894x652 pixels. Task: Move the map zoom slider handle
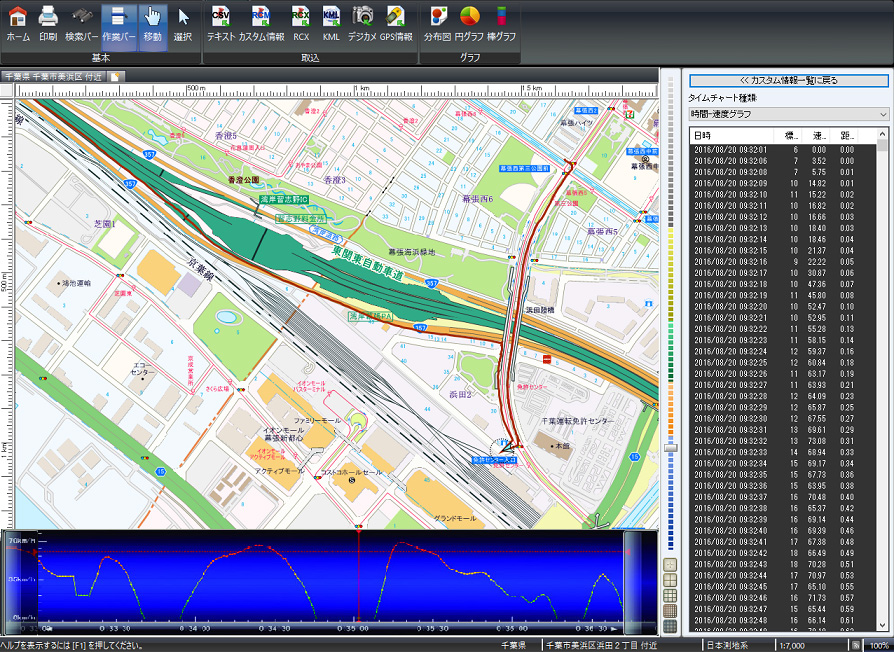(x=671, y=448)
